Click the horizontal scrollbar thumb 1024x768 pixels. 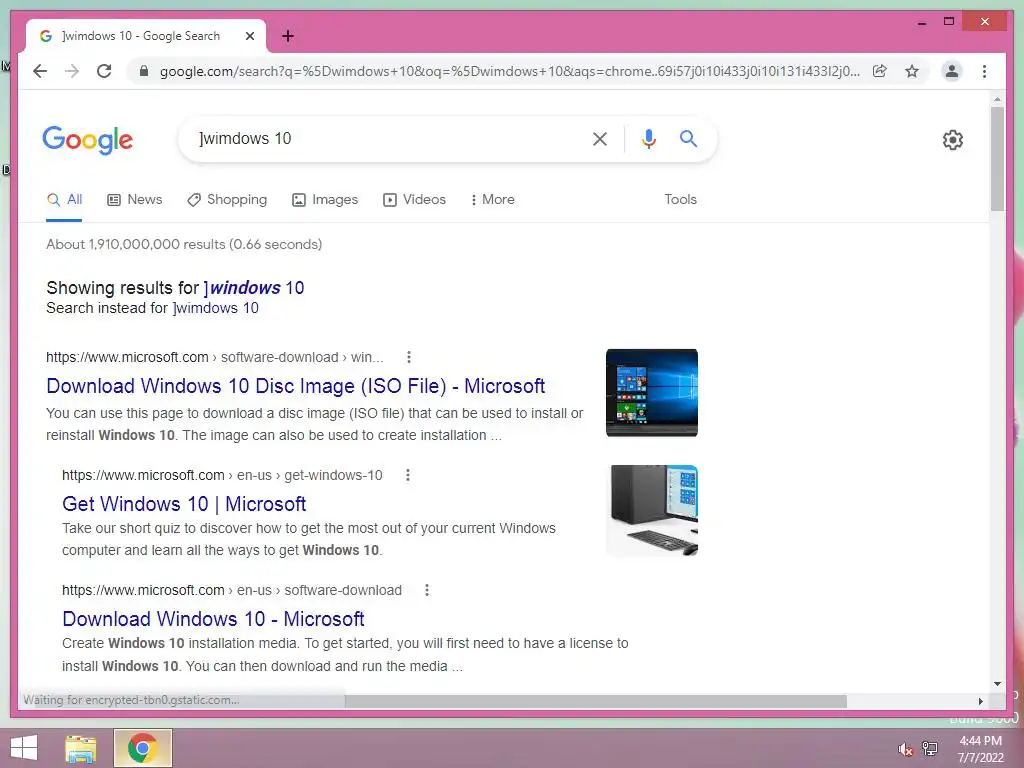click(x=596, y=701)
